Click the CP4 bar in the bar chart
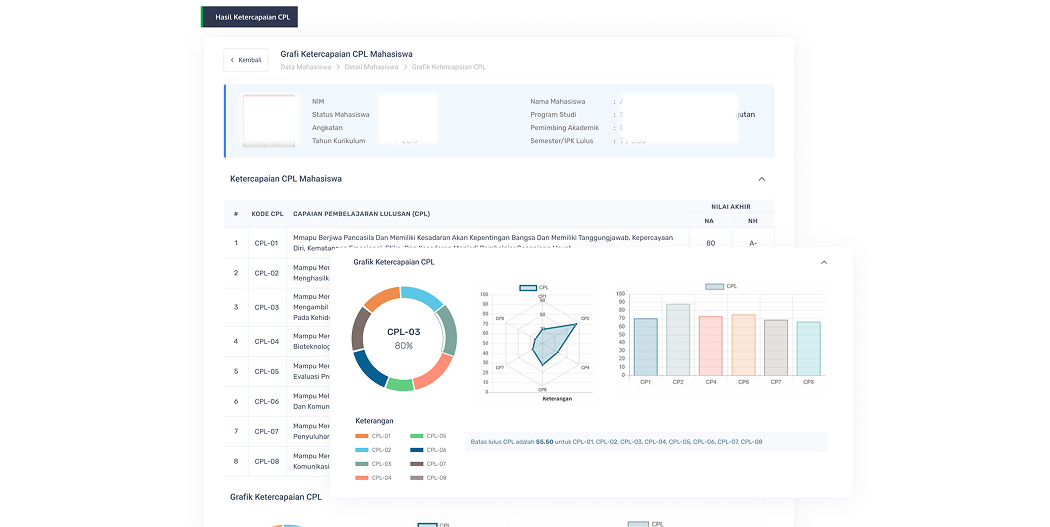This screenshot has height=527, width=1050. (710, 346)
